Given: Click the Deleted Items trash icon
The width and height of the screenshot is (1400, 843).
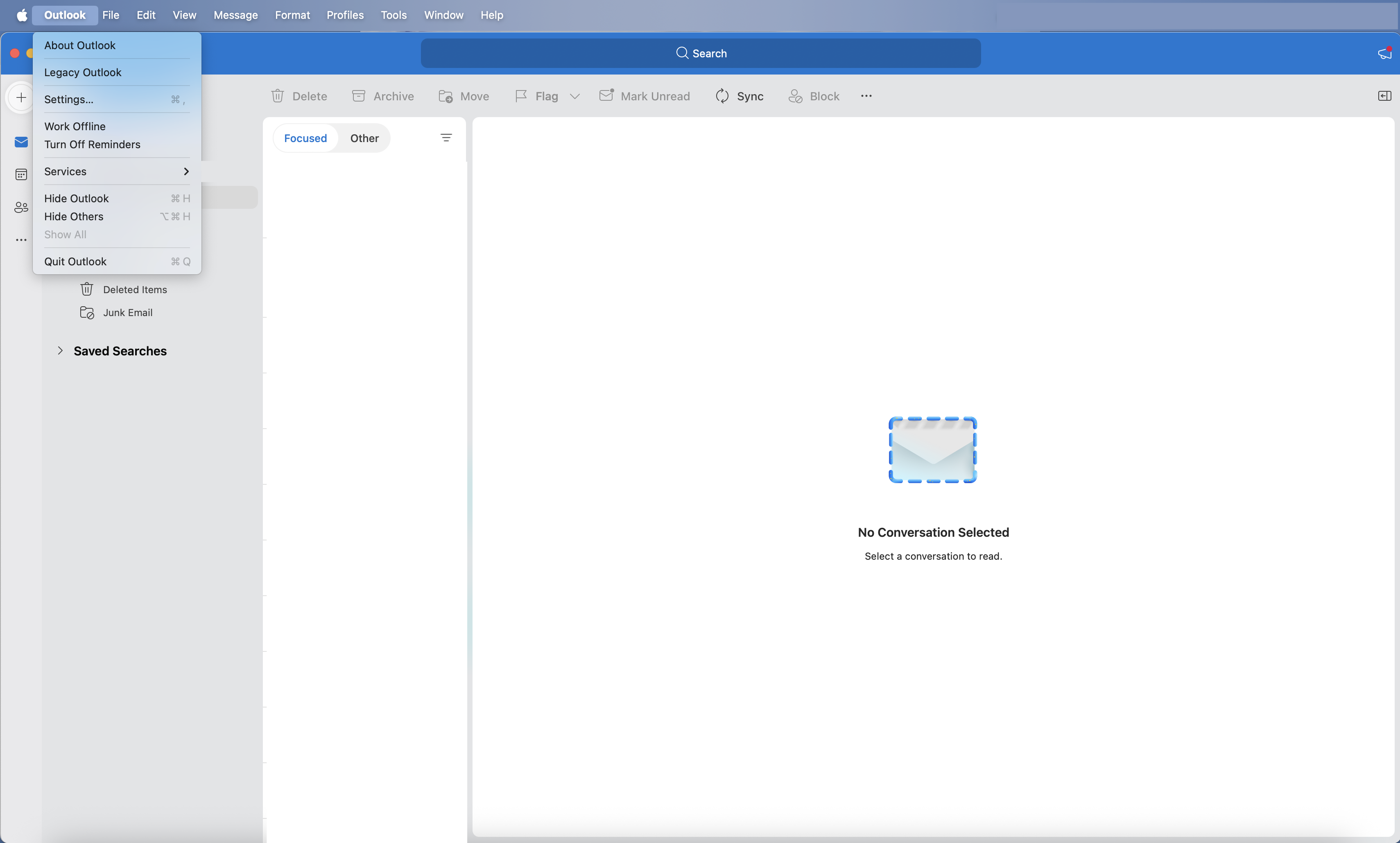Looking at the screenshot, I should coord(87,289).
